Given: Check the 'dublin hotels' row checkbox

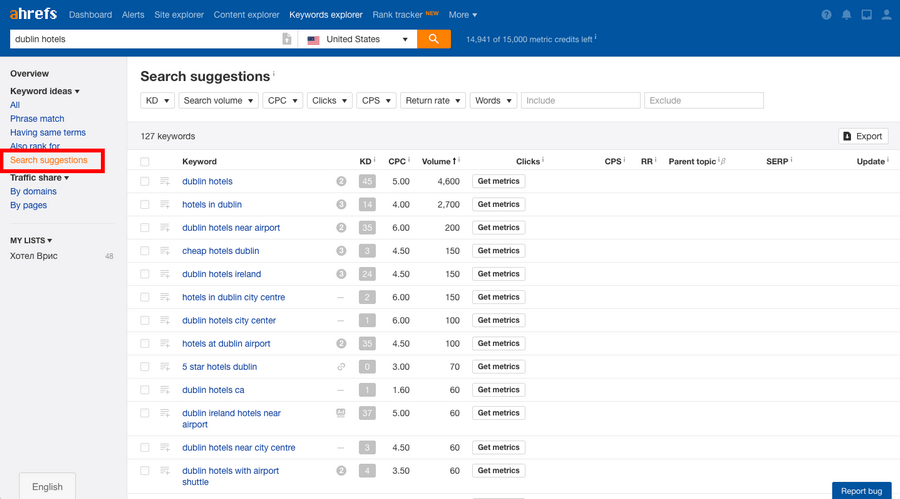Looking at the screenshot, I should point(145,181).
